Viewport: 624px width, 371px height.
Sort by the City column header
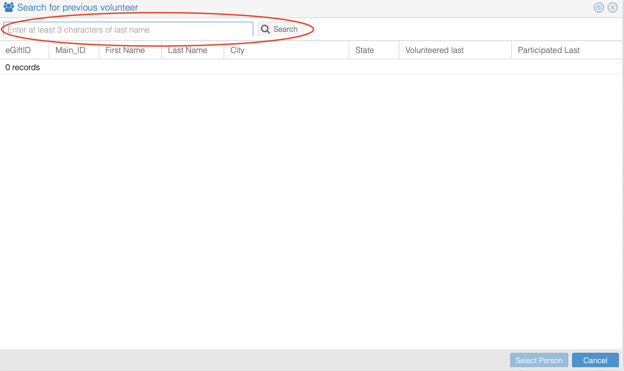pos(287,50)
